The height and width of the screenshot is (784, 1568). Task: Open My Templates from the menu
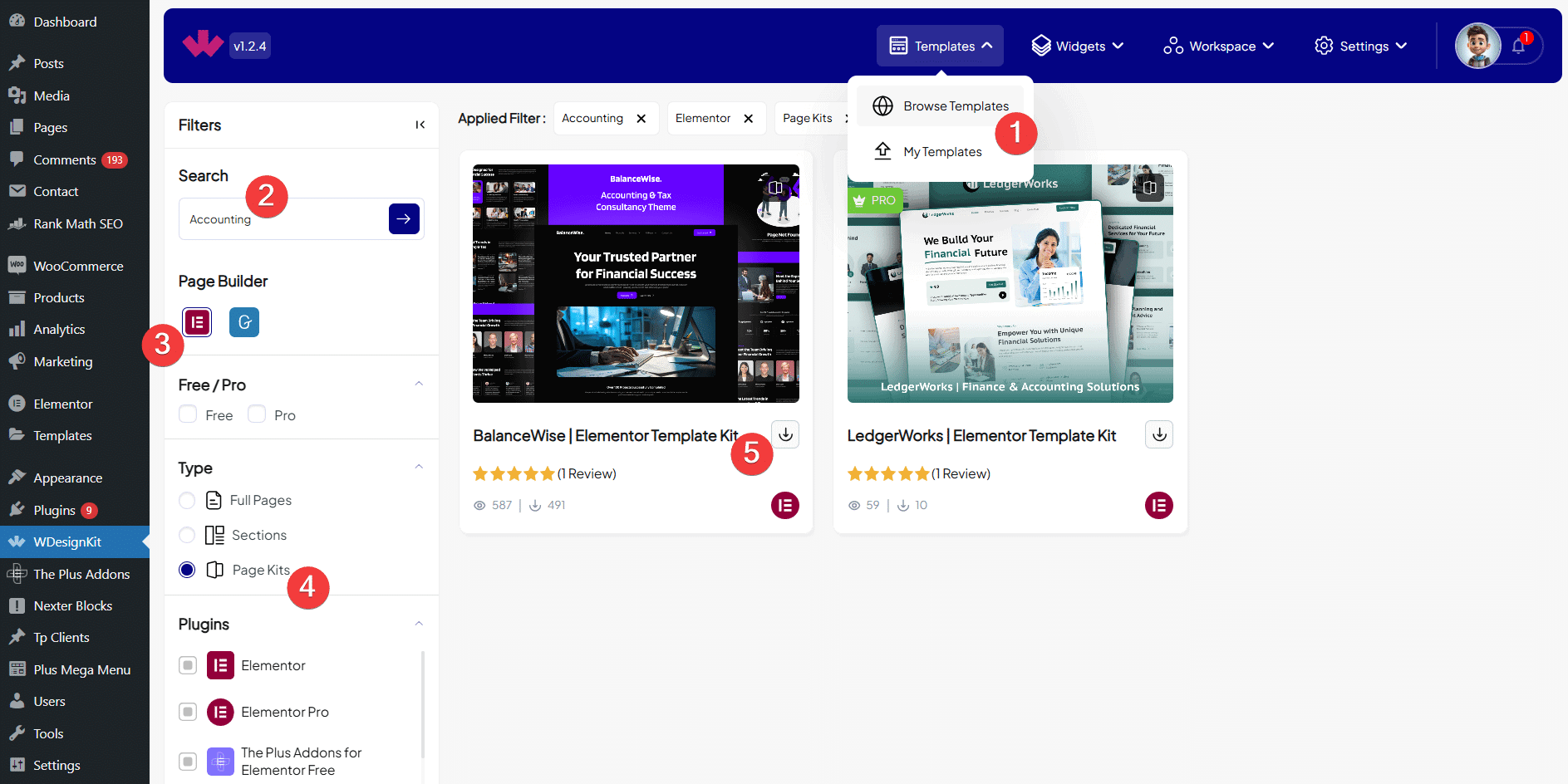tap(942, 152)
